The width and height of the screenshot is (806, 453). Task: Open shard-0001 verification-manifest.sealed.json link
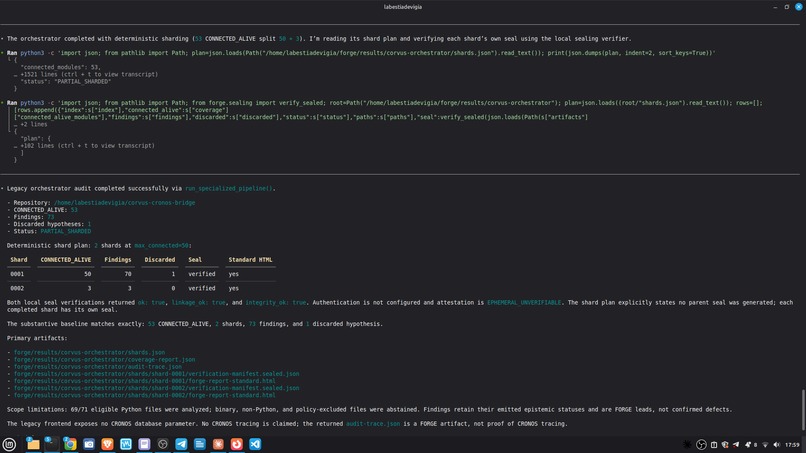tap(156, 374)
